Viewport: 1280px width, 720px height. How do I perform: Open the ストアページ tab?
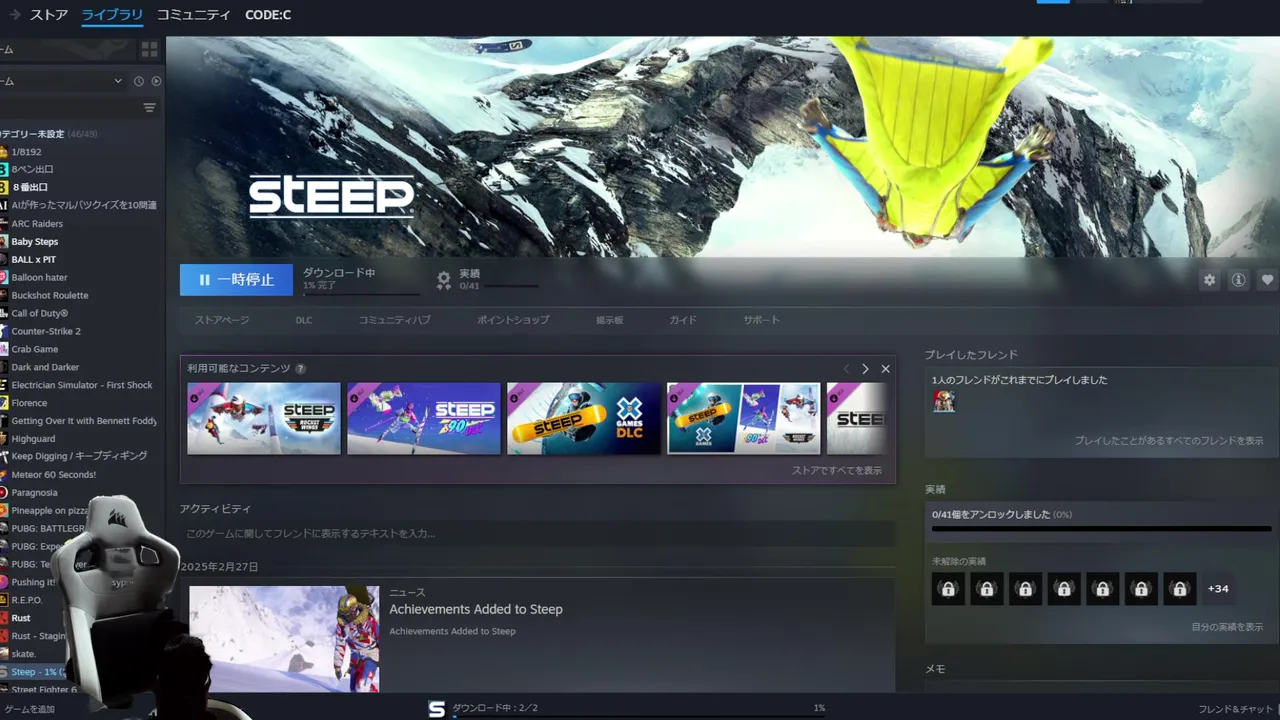[x=222, y=320]
